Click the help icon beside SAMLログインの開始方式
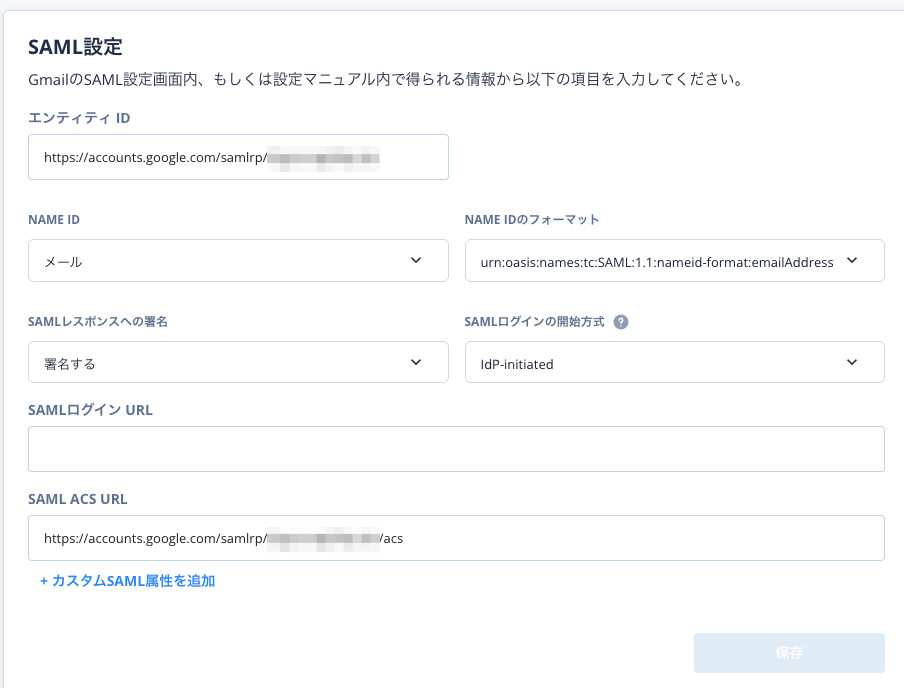The height and width of the screenshot is (688, 904). (621, 322)
